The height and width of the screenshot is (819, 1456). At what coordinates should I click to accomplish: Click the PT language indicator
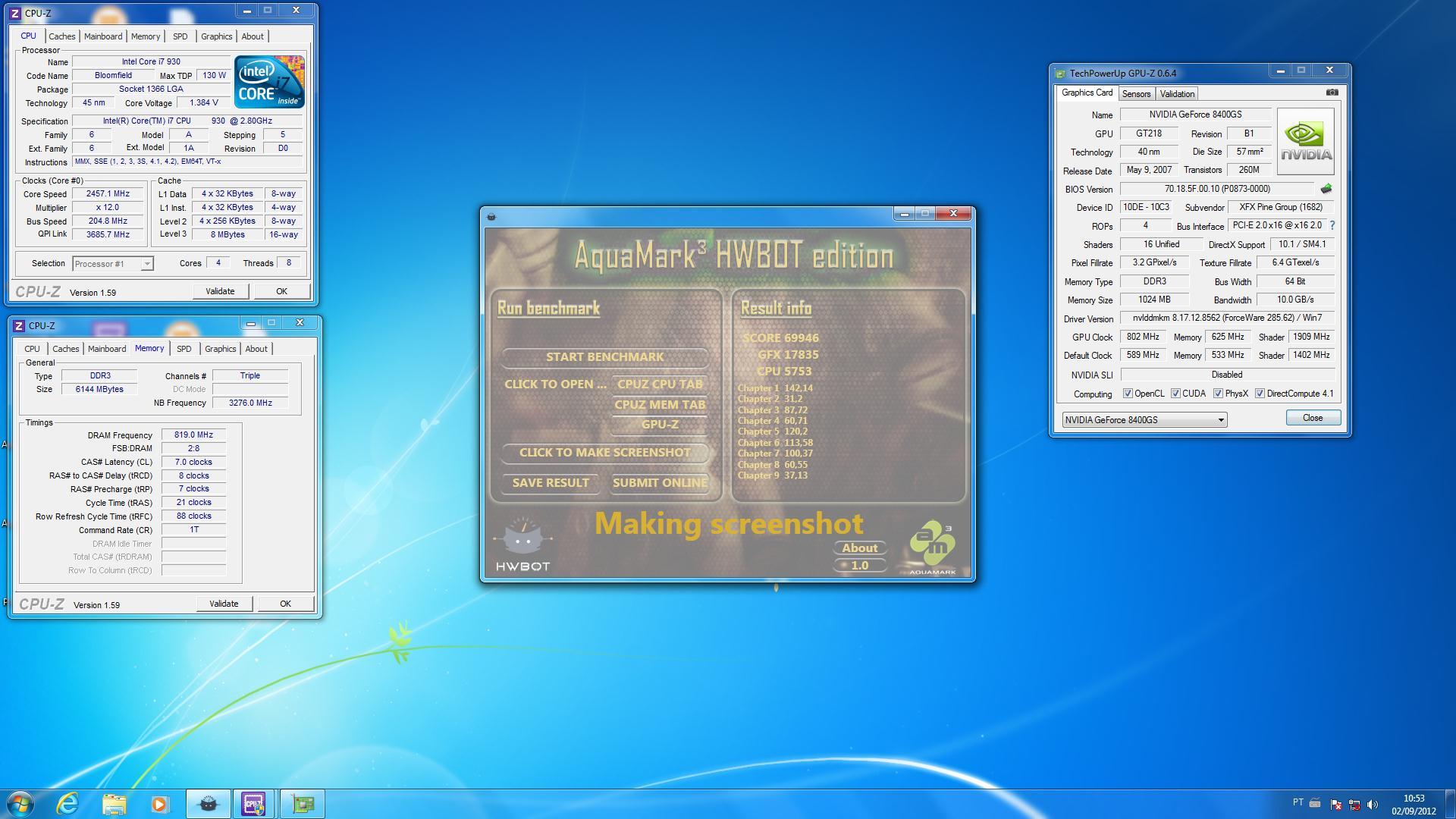point(1298,802)
